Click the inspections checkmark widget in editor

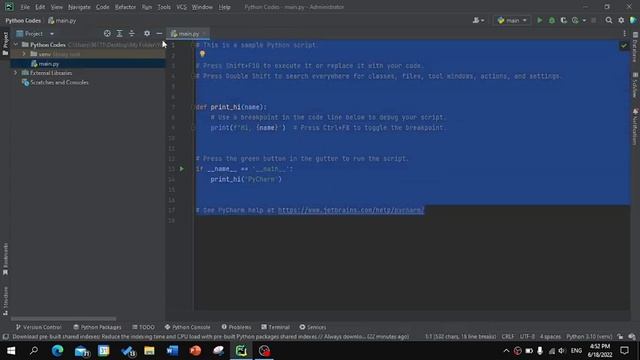tap(624, 46)
